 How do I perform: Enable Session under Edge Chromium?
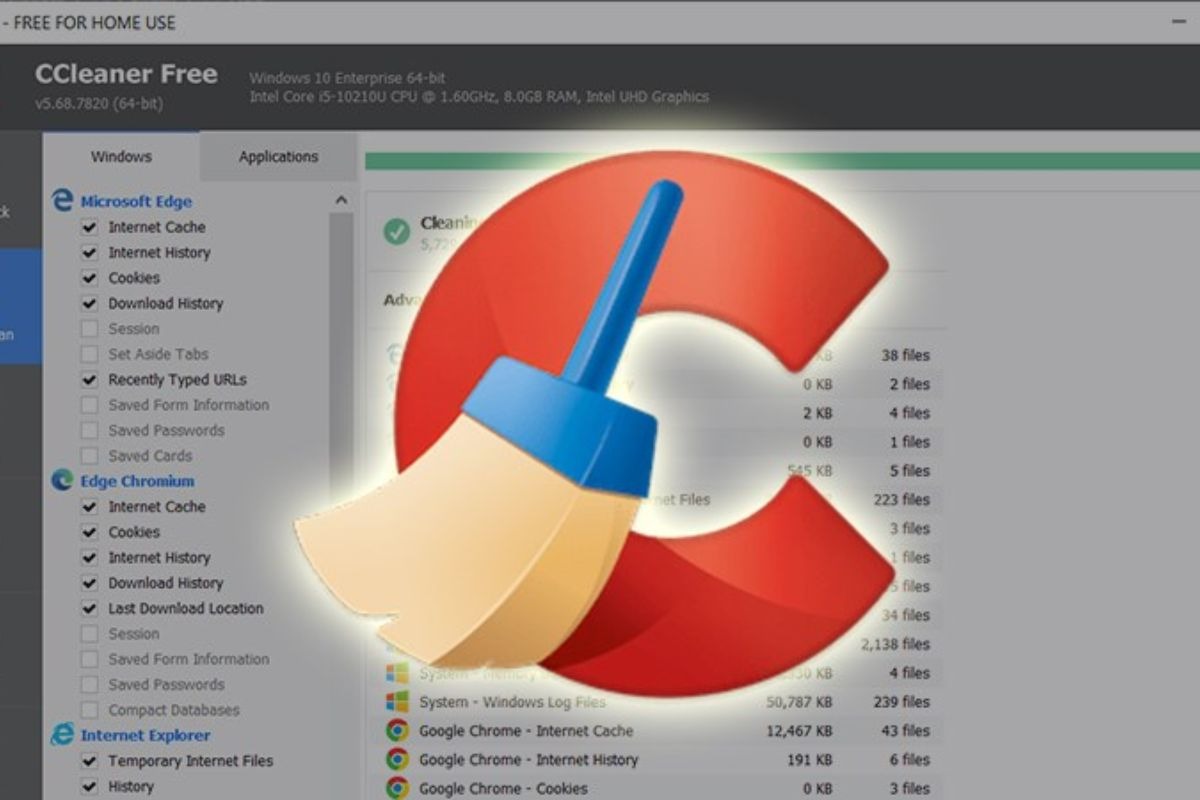[x=89, y=634]
